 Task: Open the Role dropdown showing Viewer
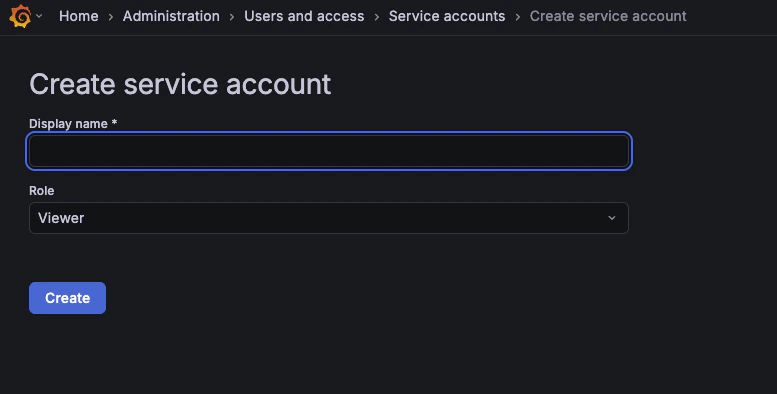[329, 218]
